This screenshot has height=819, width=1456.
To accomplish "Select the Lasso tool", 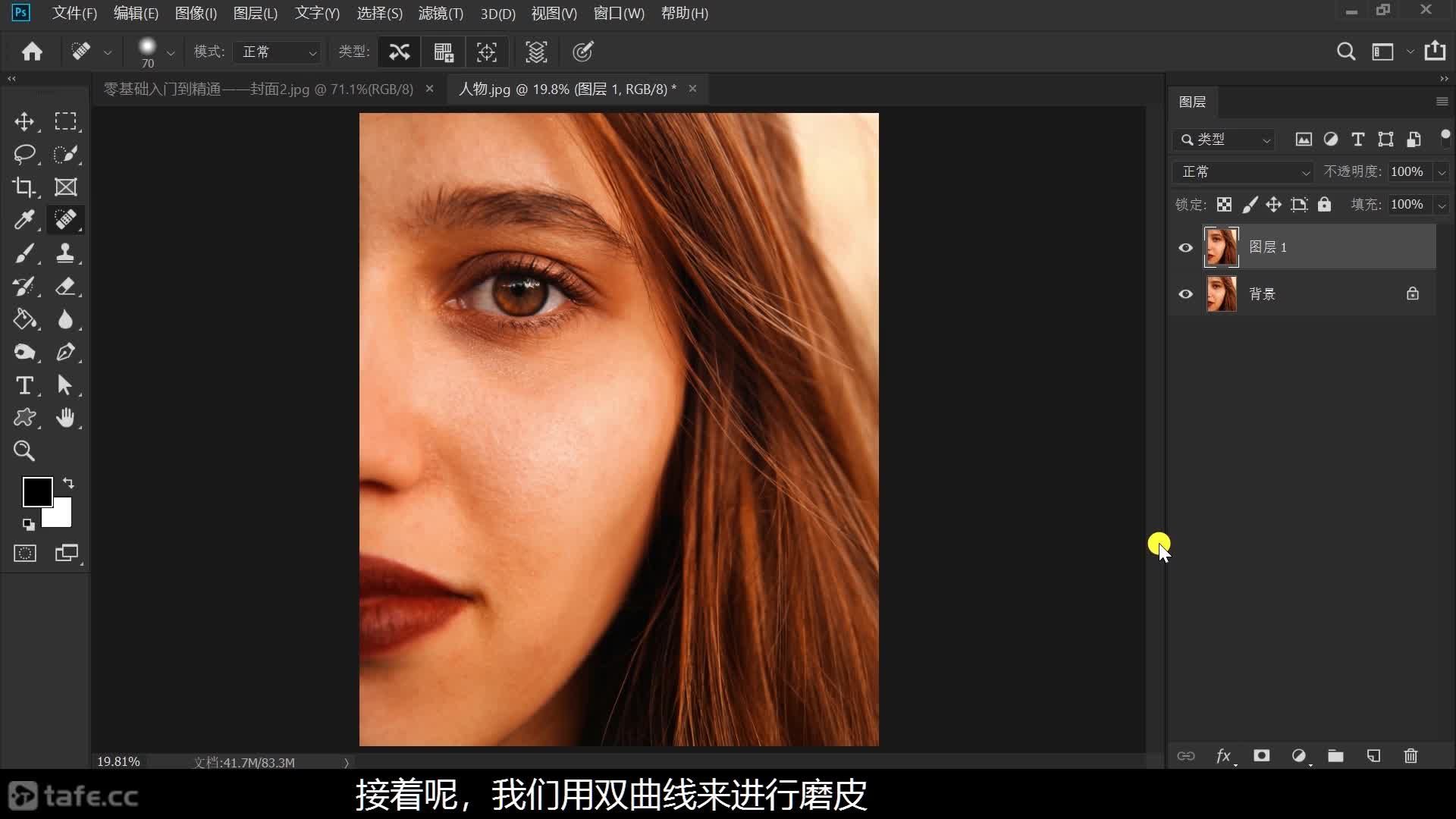I will [x=24, y=155].
